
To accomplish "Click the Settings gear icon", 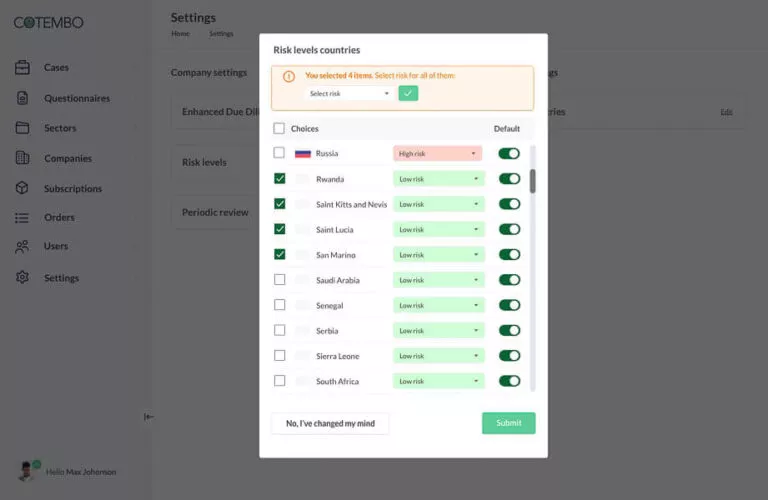I will pos(22,277).
